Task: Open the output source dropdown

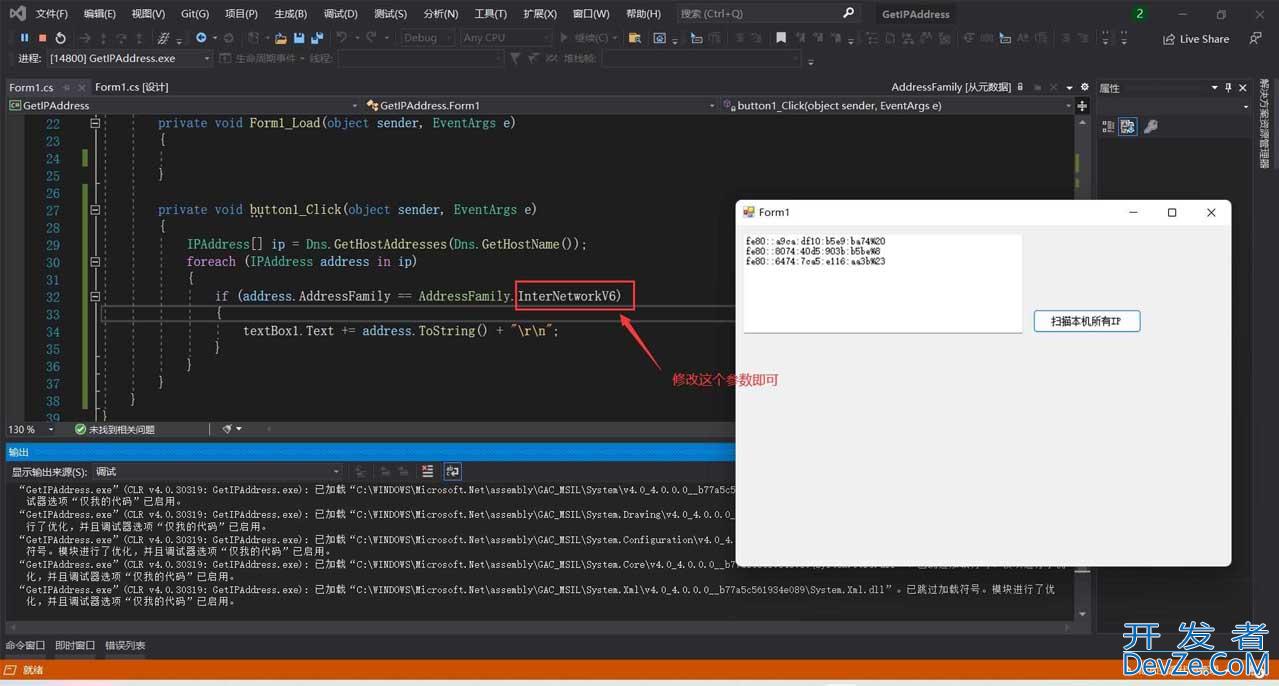Action: [217, 471]
